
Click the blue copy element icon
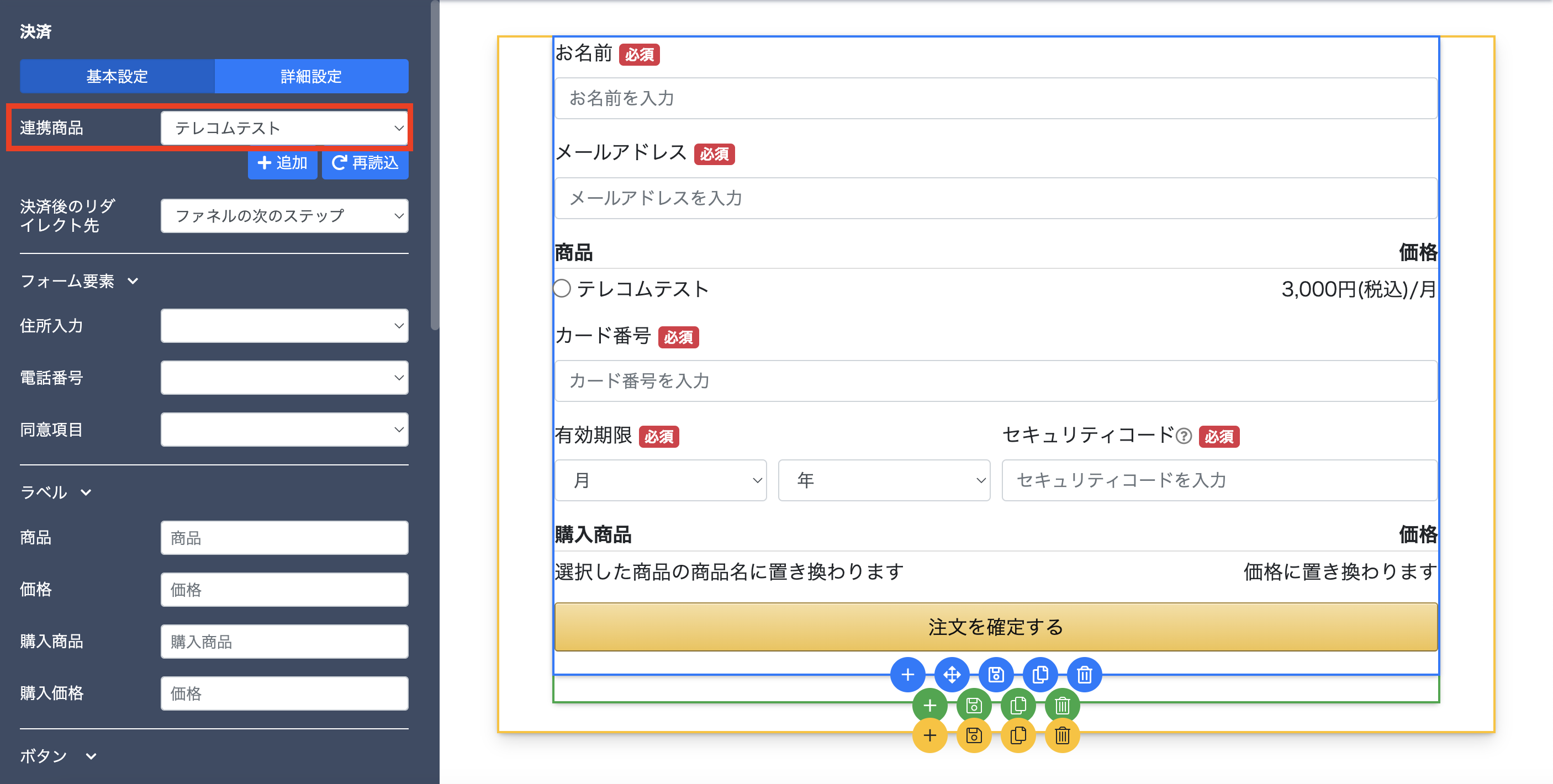1040,674
